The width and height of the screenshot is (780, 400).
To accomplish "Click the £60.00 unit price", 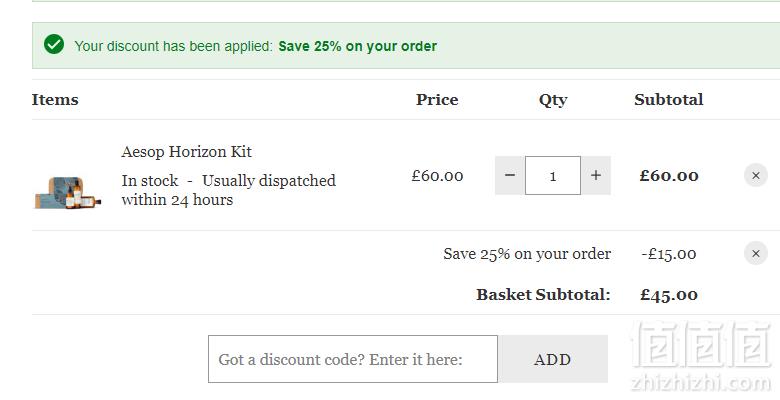I will pyautogui.click(x=437, y=176).
